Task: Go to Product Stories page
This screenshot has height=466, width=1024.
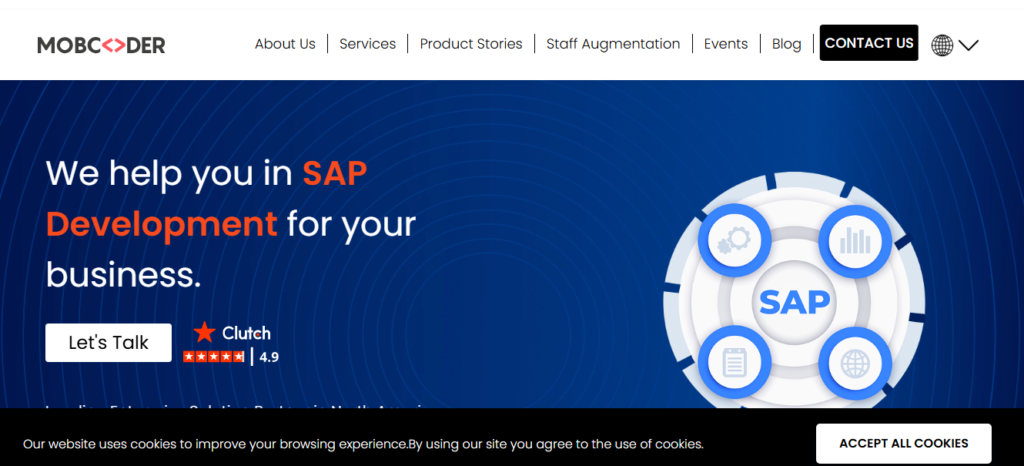Action: (x=471, y=44)
